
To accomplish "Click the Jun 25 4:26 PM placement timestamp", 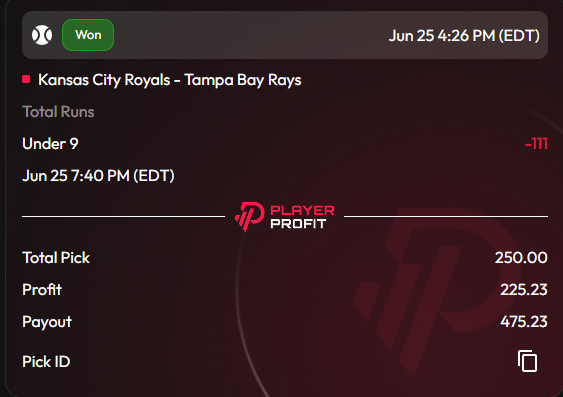I will 464,36.
